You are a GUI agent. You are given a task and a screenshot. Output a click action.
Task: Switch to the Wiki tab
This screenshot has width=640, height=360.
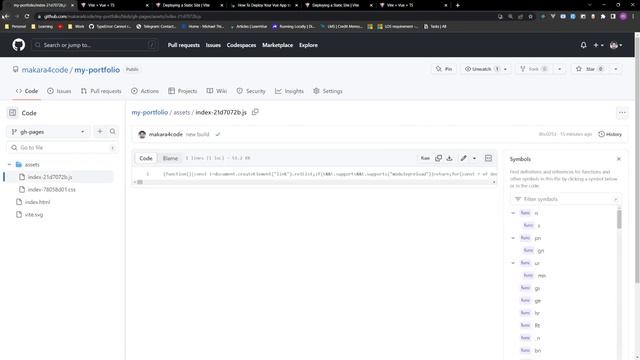217,91
